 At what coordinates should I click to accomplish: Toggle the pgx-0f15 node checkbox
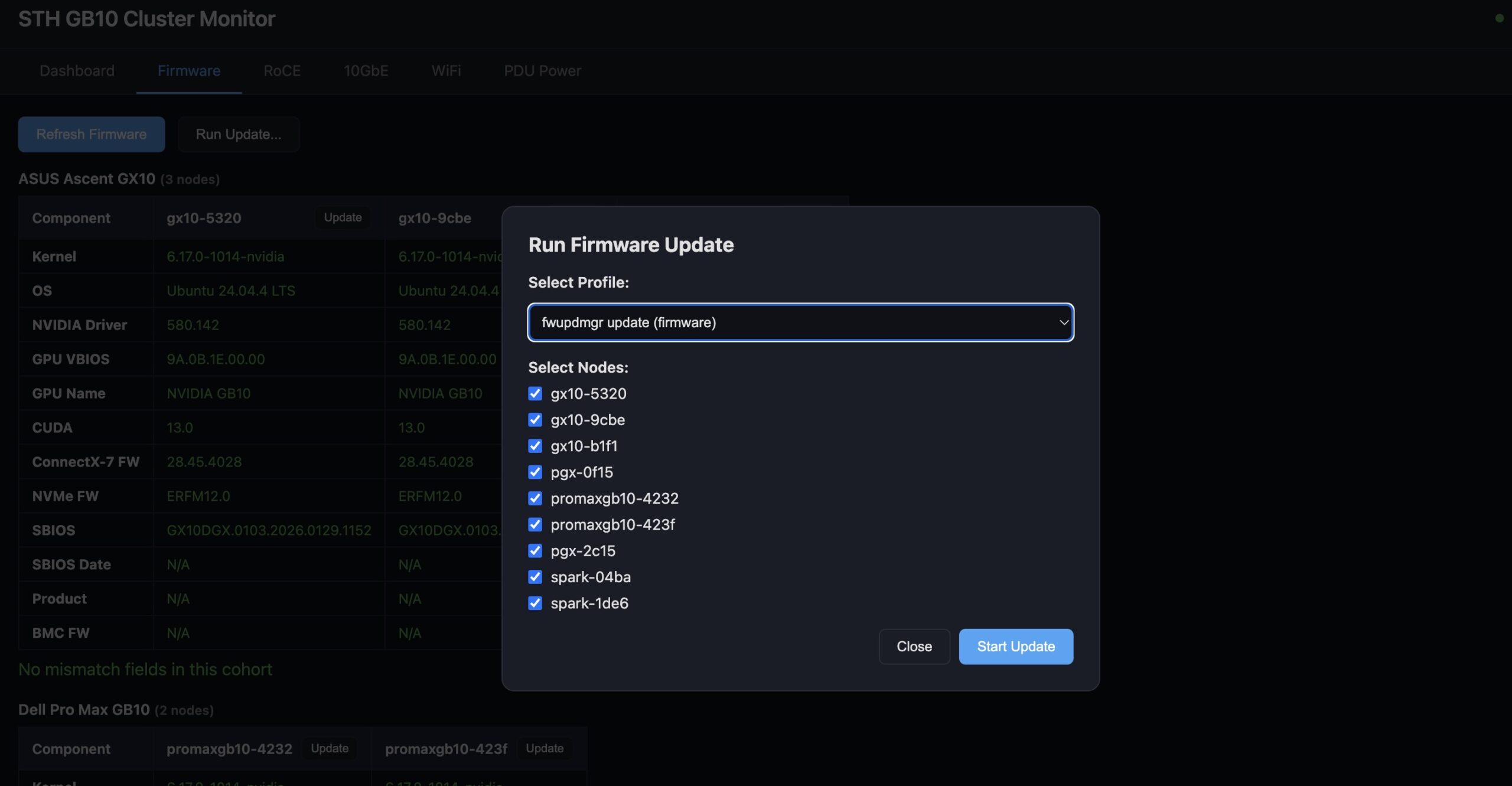(x=535, y=472)
